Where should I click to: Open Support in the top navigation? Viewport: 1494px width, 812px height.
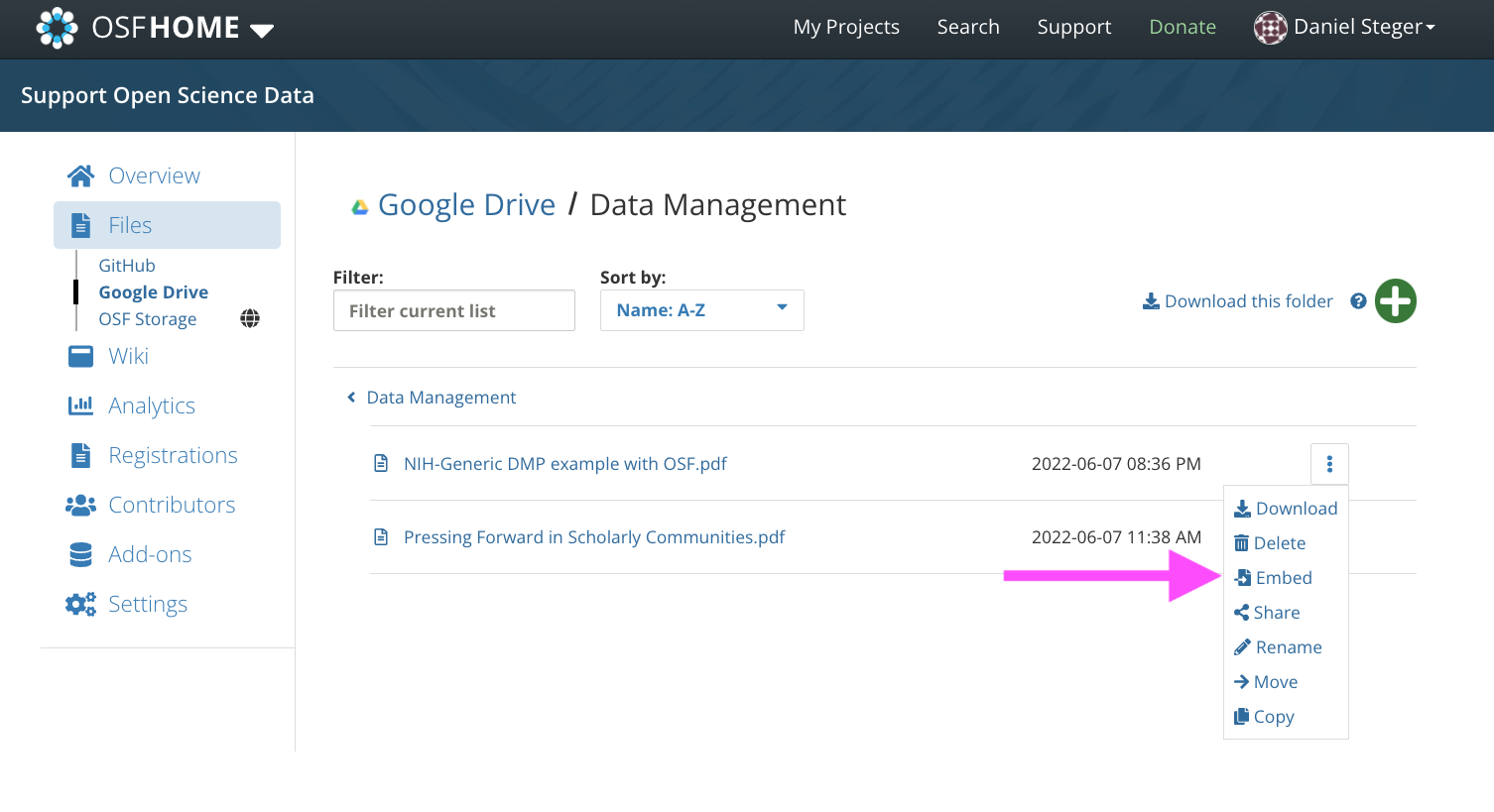click(x=1074, y=27)
